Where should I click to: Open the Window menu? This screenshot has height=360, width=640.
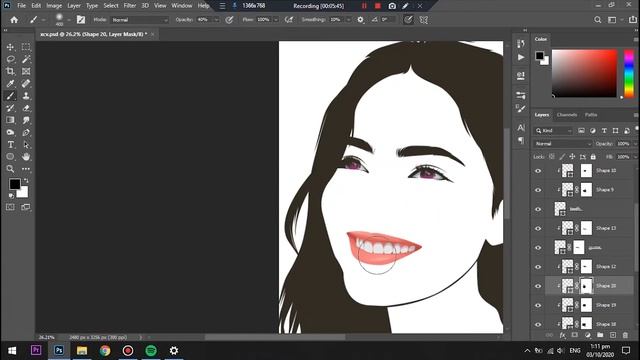182,6
